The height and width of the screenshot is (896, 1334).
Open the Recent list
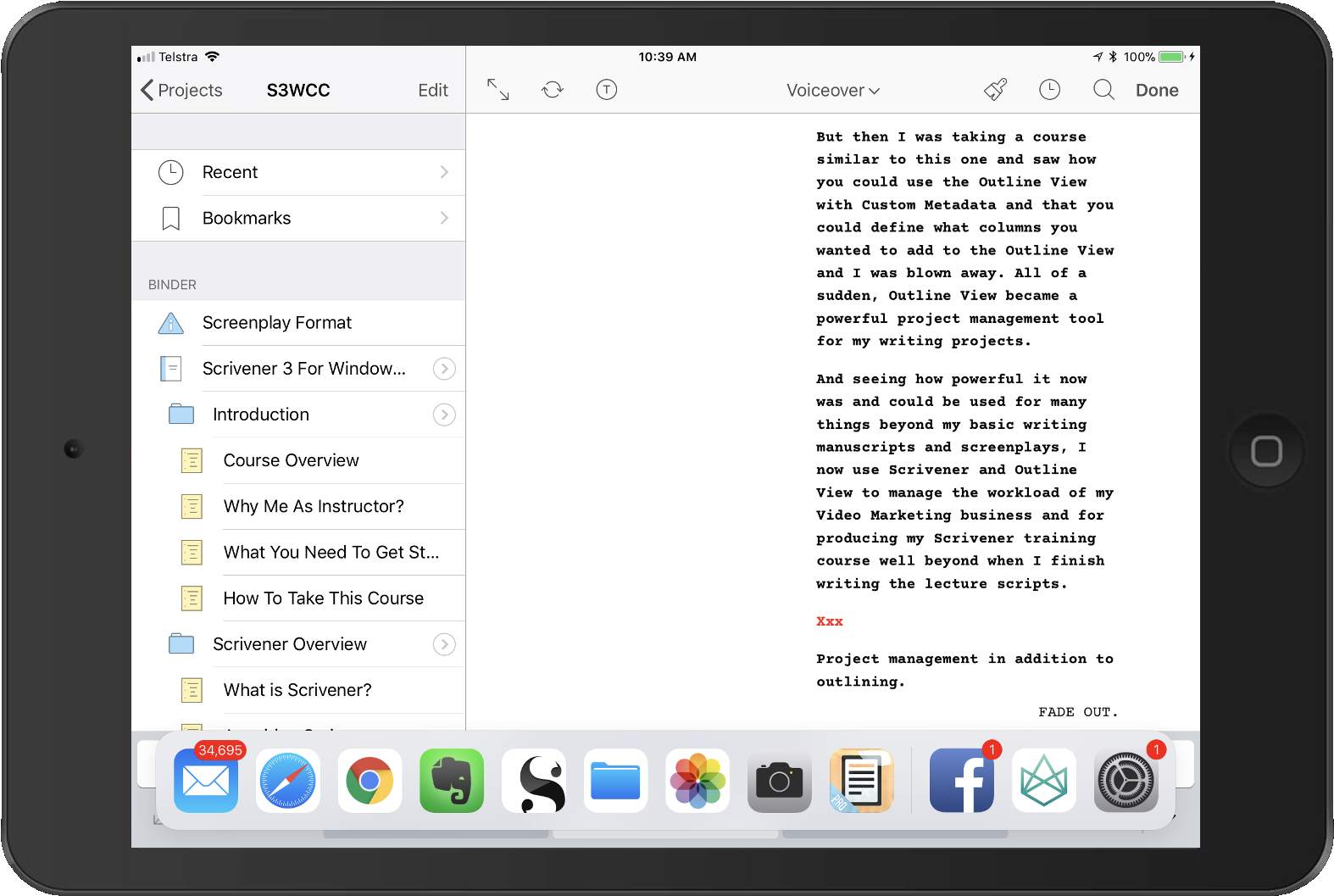click(298, 173)
